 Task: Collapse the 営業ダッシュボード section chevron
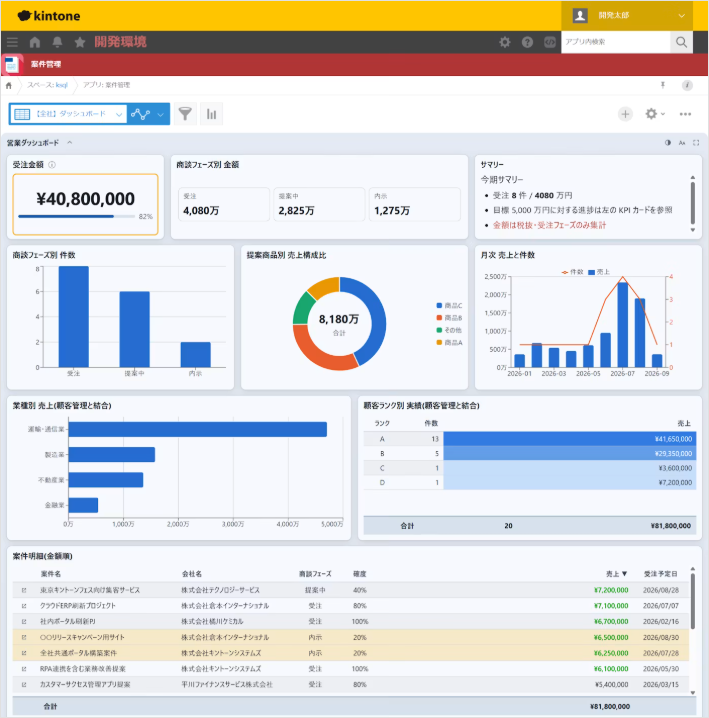point(70,143)
